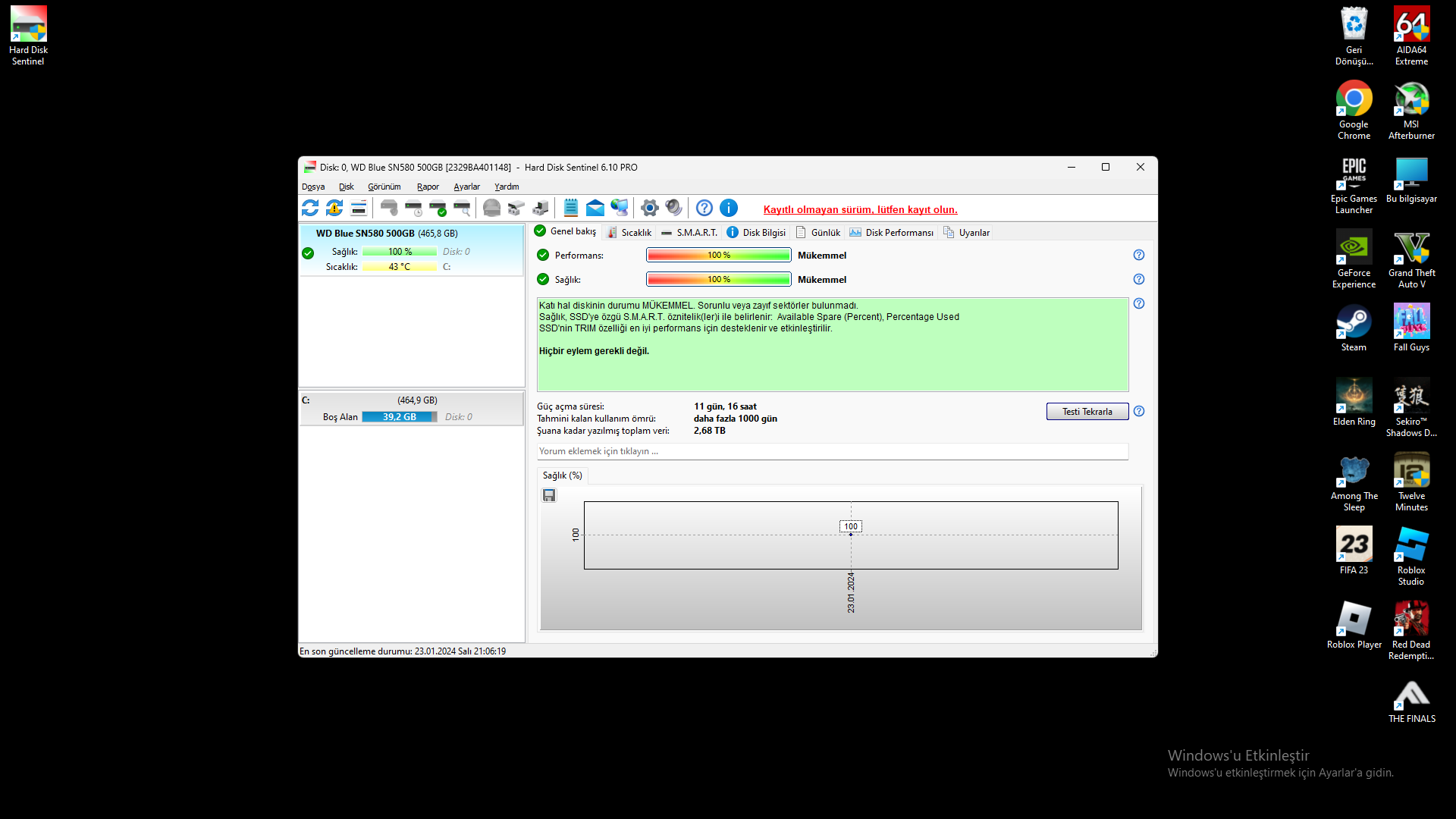Image resolution: width=1456 pixels, height=819 pixels.
Task: Click the speaker sound toolbar icon
Action: click(x=673, y=208)
